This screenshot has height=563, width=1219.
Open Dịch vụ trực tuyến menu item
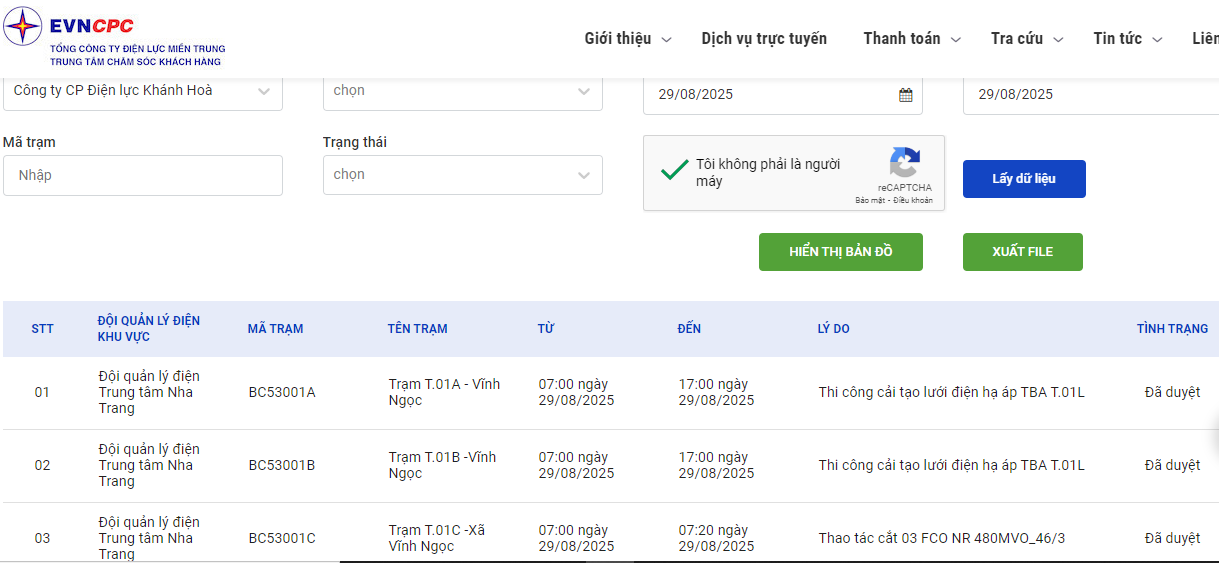pos(764,39)
